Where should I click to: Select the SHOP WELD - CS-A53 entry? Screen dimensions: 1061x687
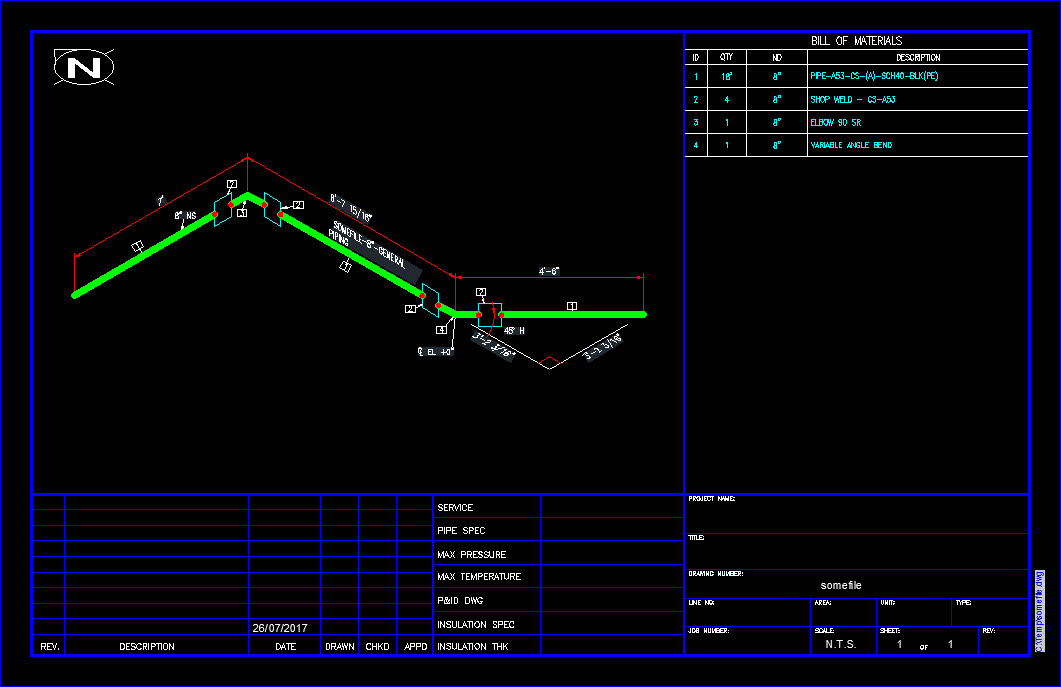[x=853, y=99]
